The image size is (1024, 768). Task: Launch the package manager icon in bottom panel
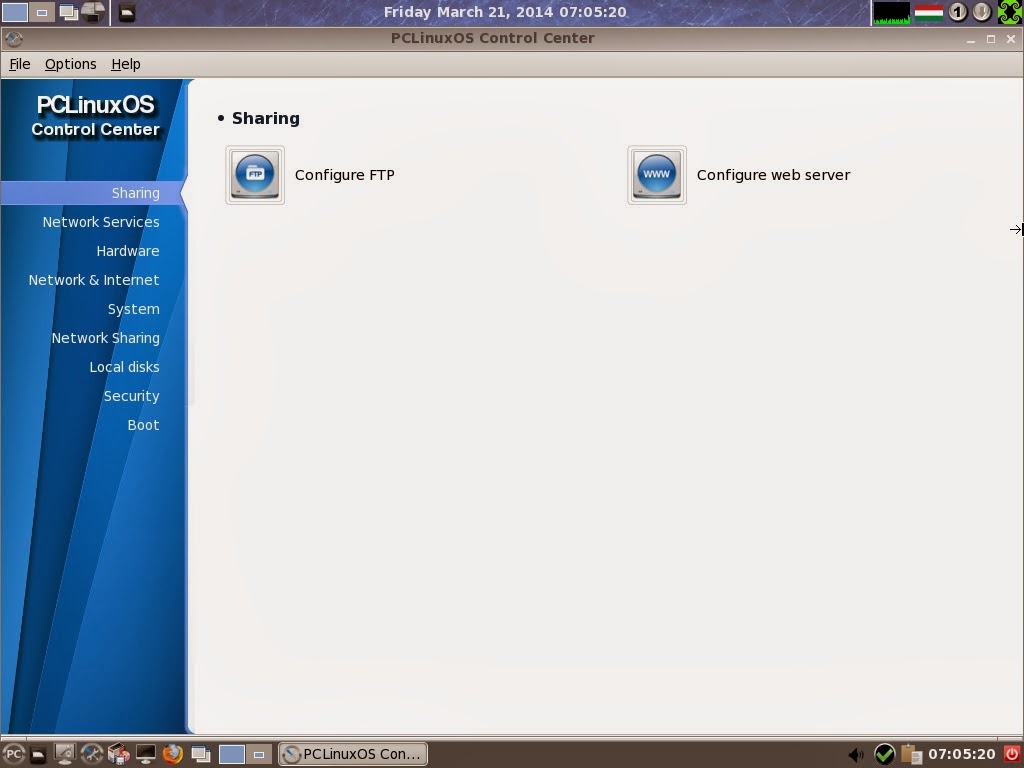[119, 754]
